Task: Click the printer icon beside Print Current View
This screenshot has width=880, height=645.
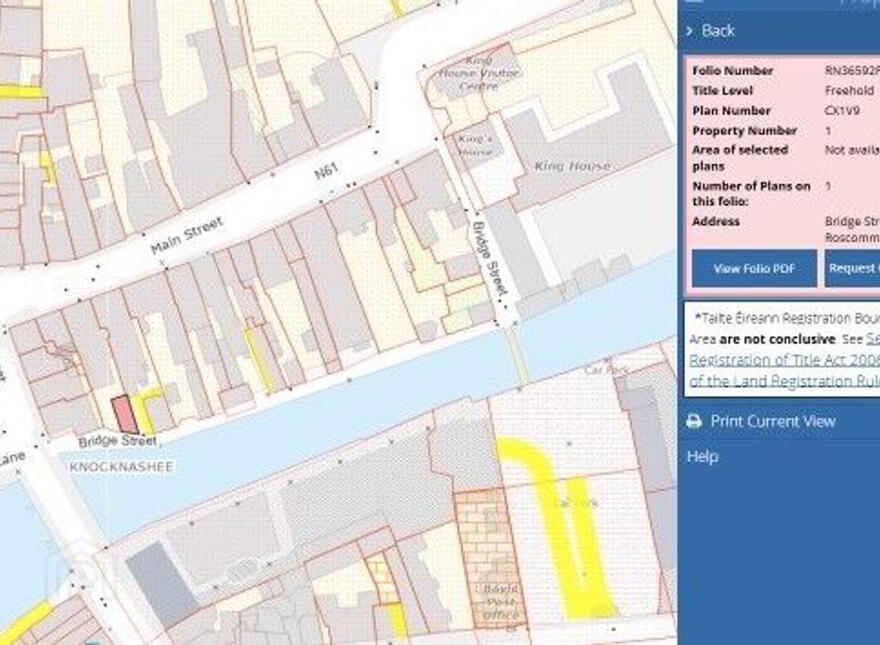Action: [694, 421]
